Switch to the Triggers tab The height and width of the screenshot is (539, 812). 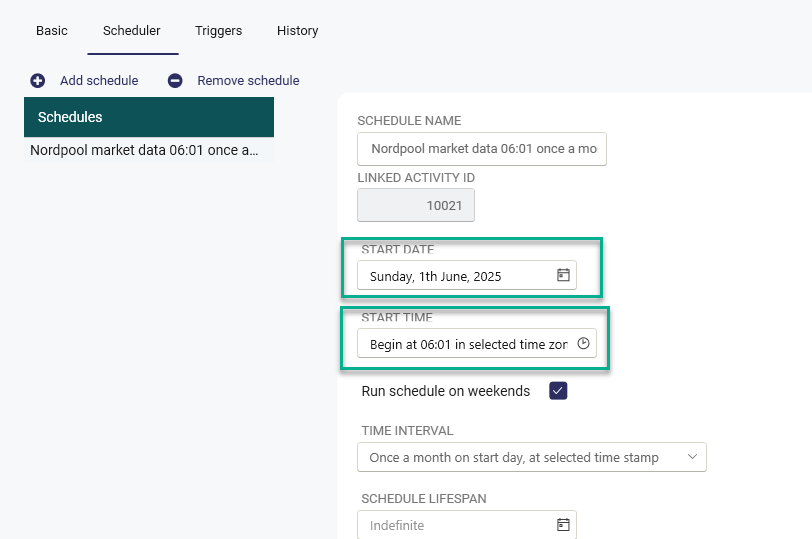219,31
